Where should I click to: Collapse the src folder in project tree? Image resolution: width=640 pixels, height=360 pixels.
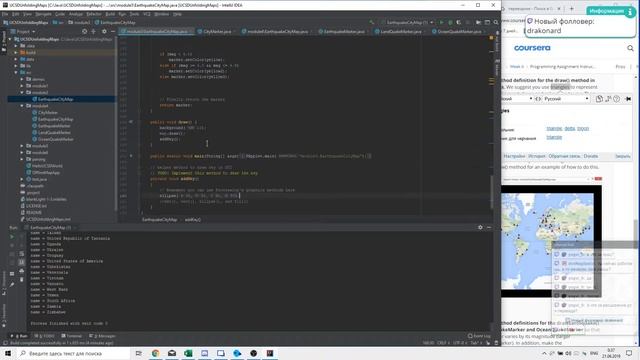(x=16, y=72)
